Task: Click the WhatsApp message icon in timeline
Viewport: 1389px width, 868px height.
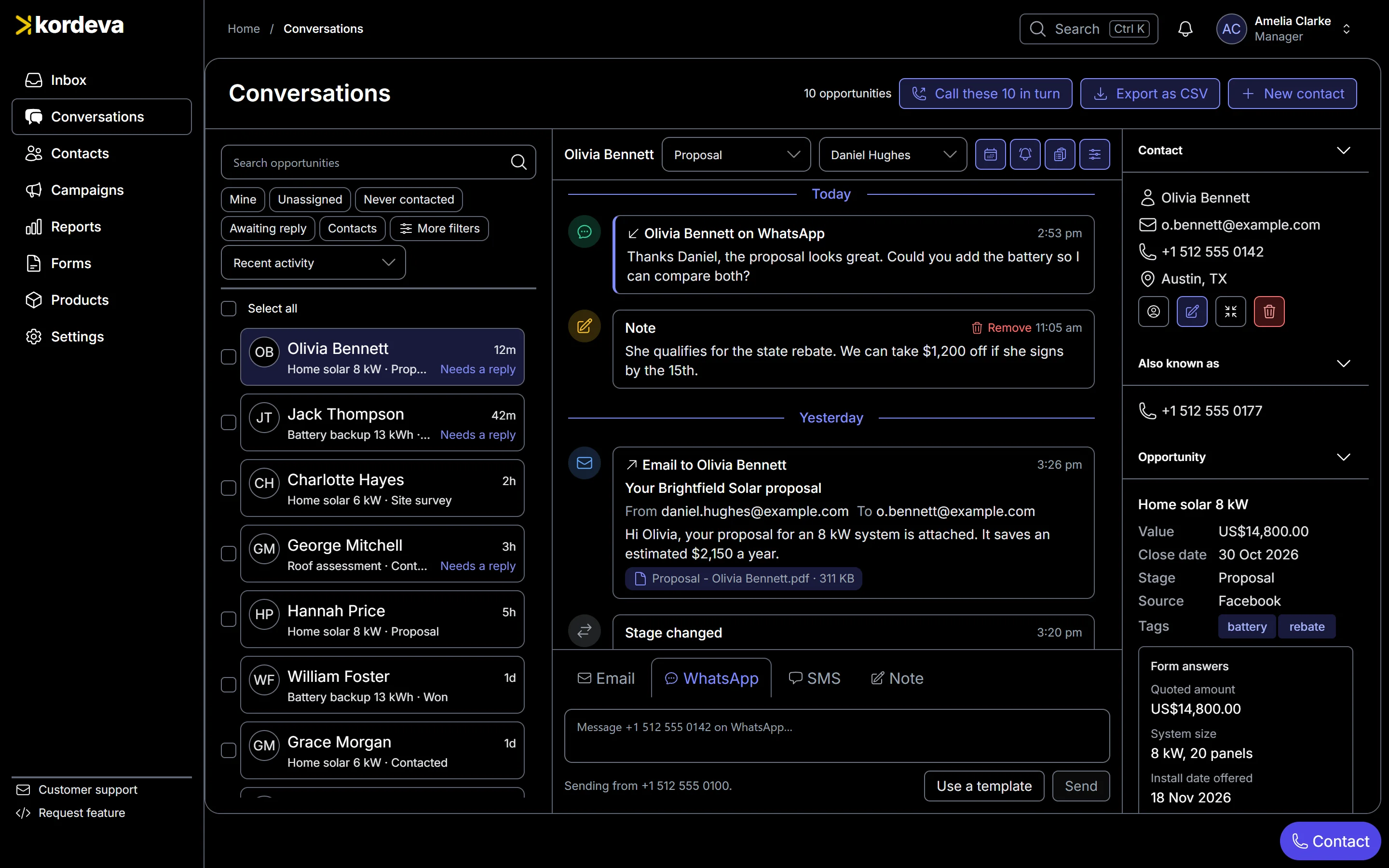Action: (x=585, y=232)
